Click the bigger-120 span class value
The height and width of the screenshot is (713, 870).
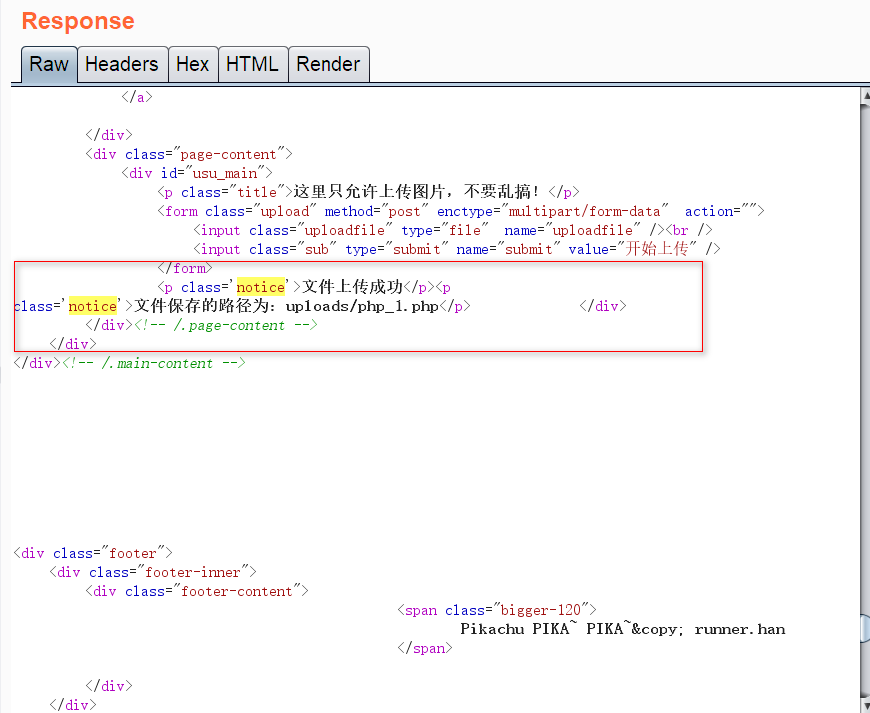(x=540, y=610)
